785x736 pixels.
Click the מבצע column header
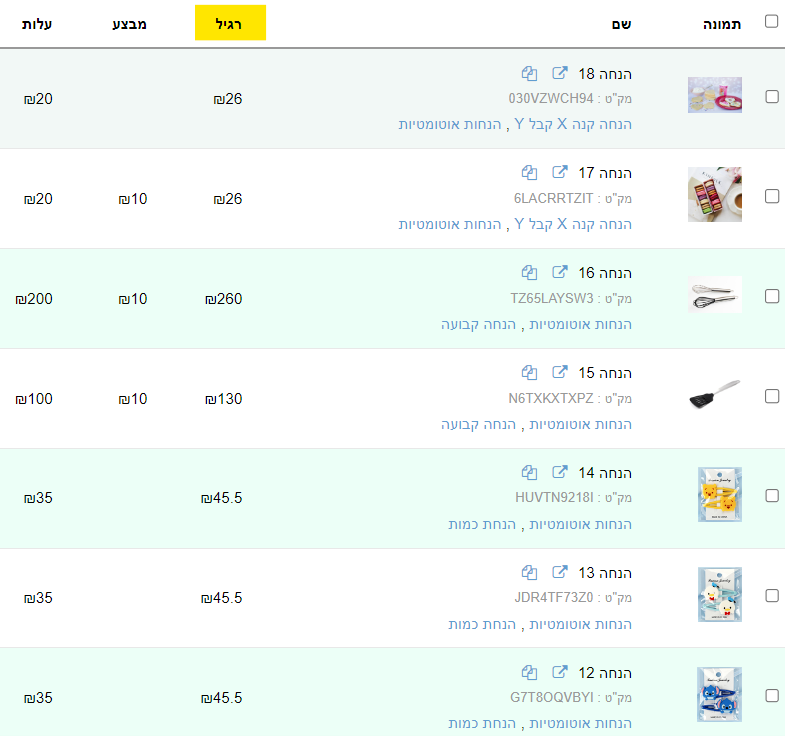[x=129, y=23]
